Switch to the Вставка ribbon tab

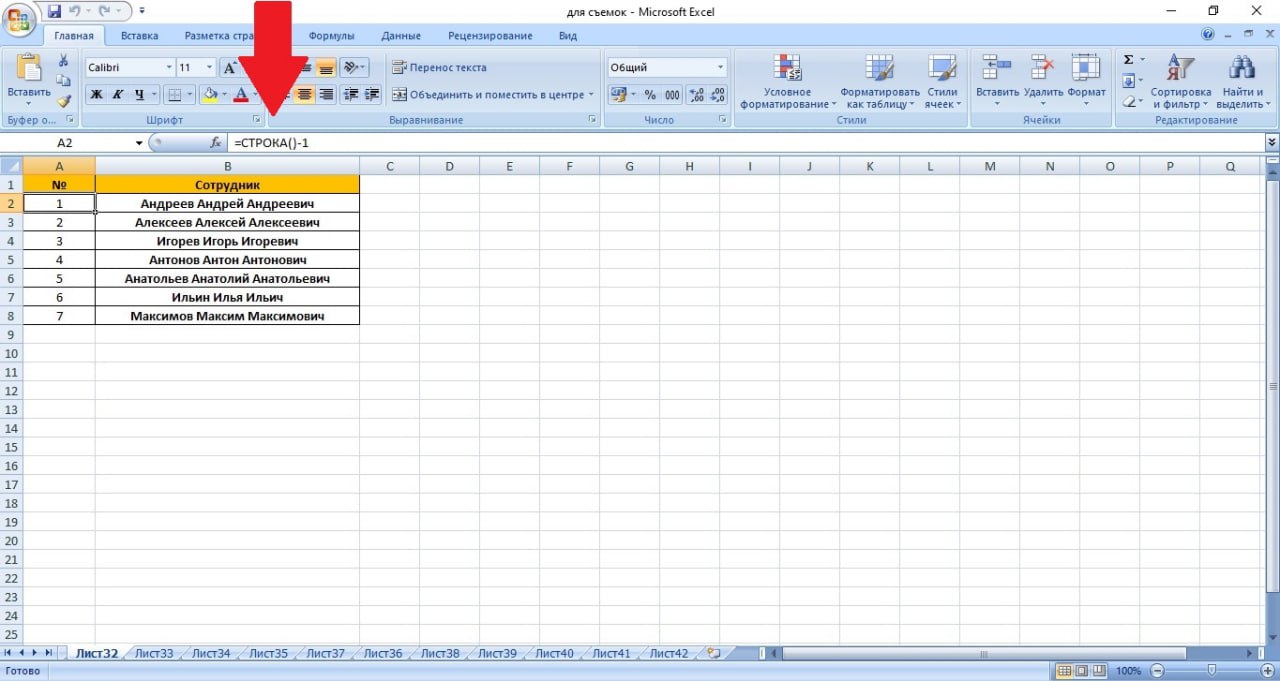tap(139, 36)
